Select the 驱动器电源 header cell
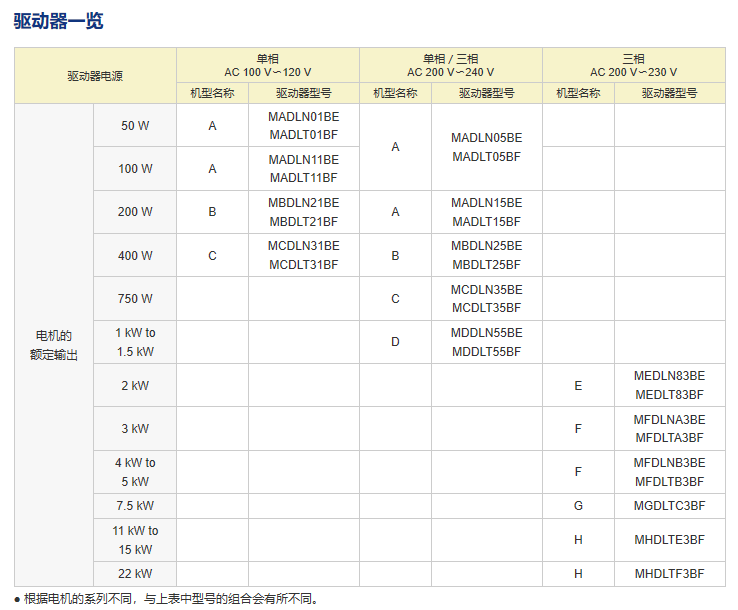The image size is (738, 610). 95,76
